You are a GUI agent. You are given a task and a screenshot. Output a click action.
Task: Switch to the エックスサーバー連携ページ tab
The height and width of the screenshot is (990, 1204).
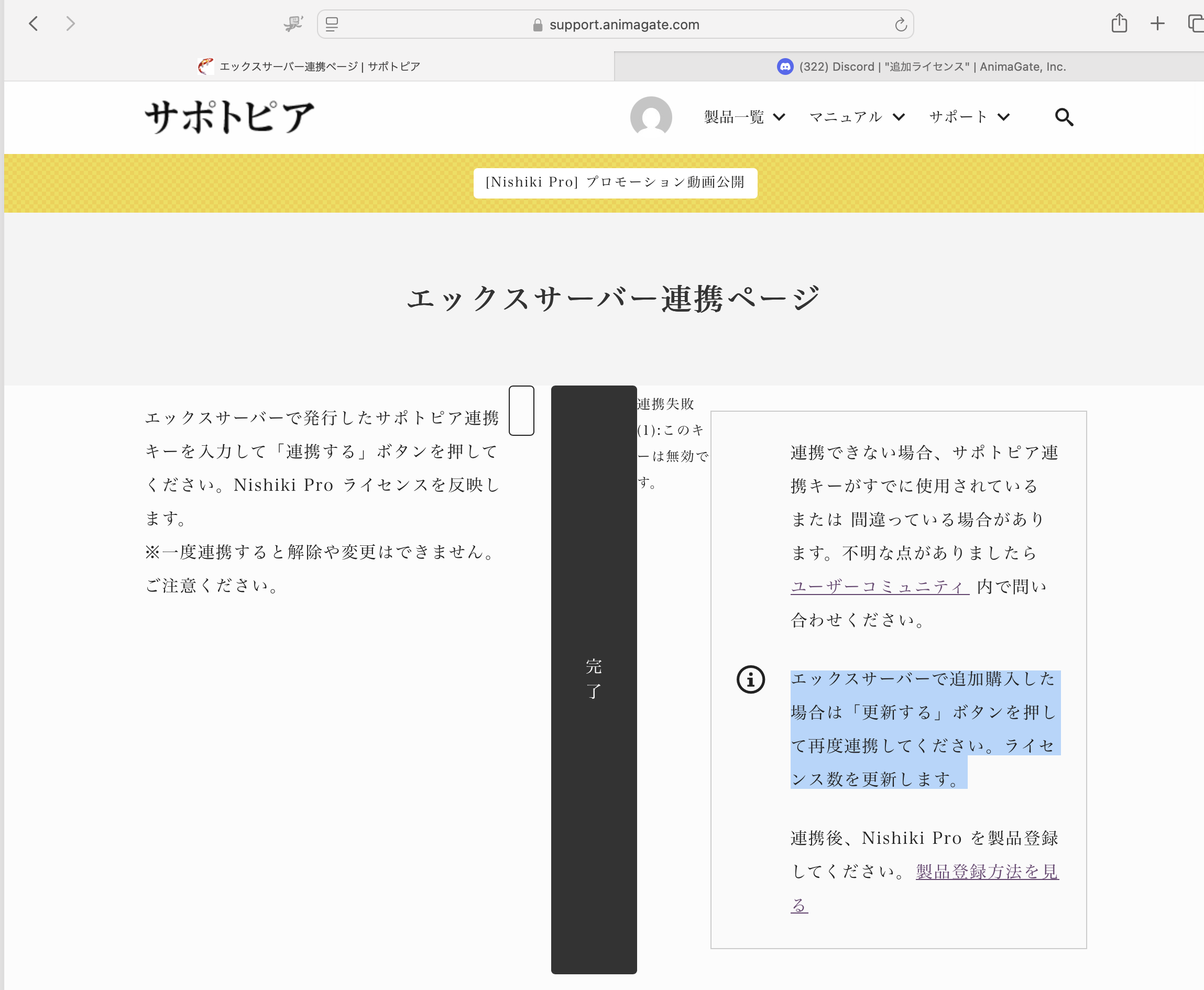309,67
